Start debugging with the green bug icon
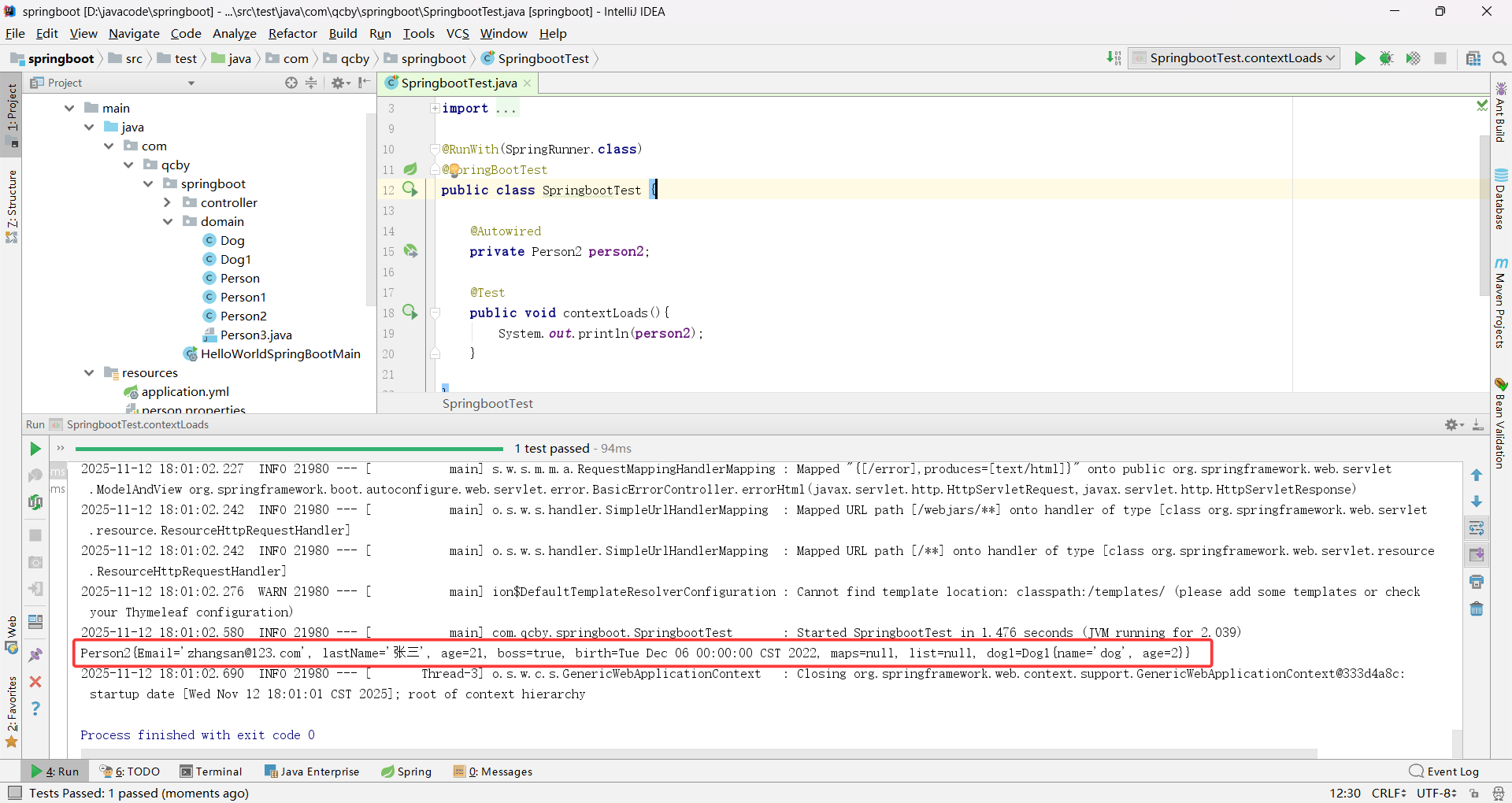 point(1387,58)
